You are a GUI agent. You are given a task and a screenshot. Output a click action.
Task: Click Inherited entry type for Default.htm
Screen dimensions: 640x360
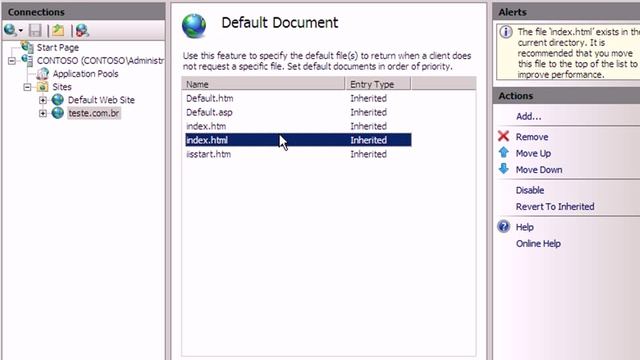click(368, 98)
